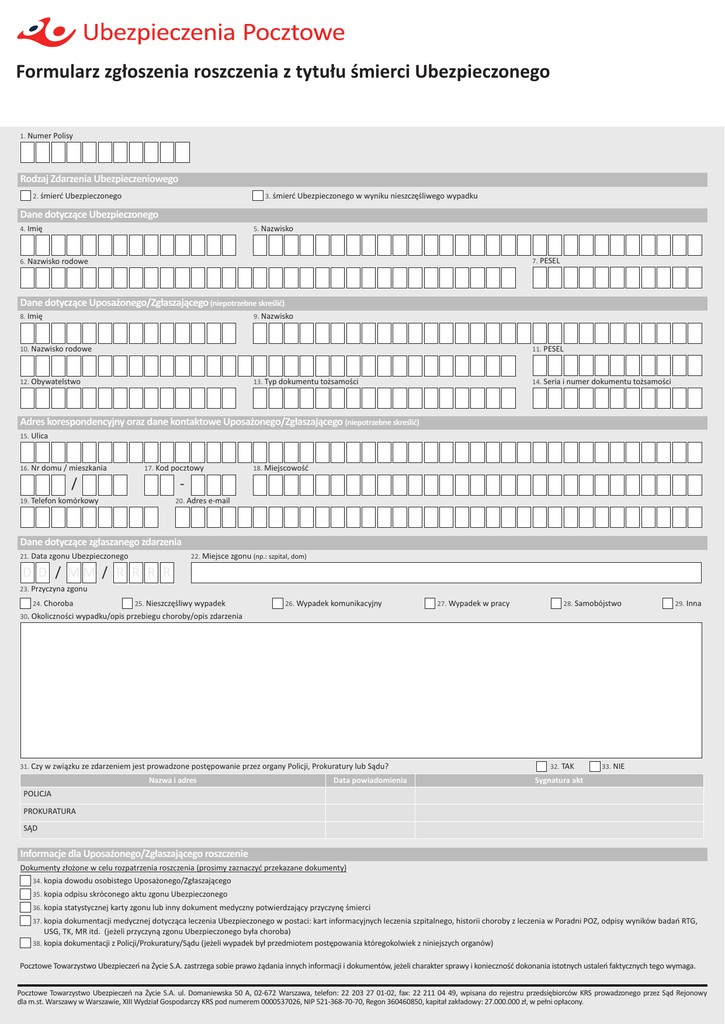This screenshot has width=725, height=1024.
Task: Tick 'śmierć Ubezpieczonego w wyniku nieszczęśliwego wypadku'
Action: [258, 196]
